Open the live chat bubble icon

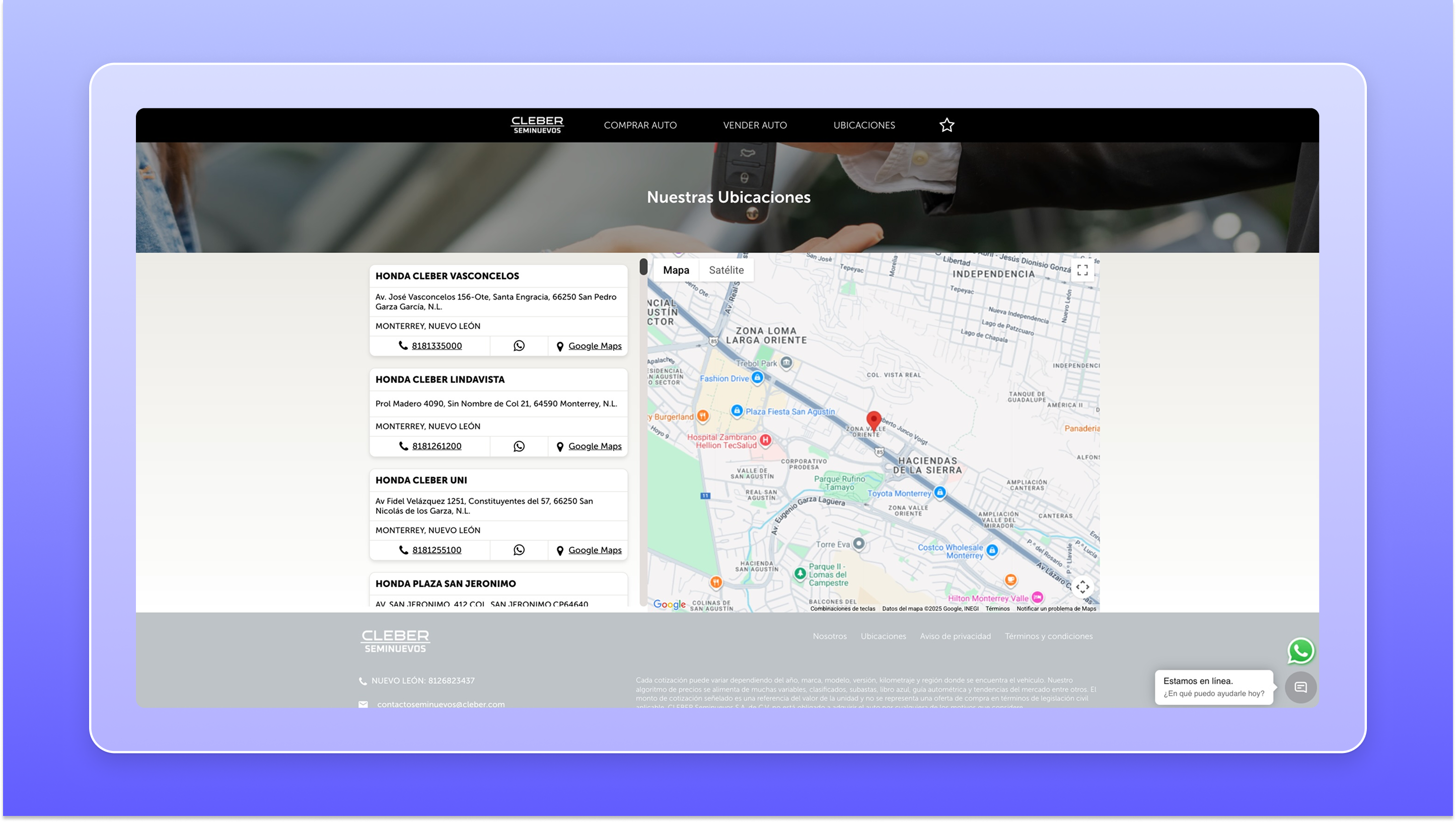point(1300,688)
